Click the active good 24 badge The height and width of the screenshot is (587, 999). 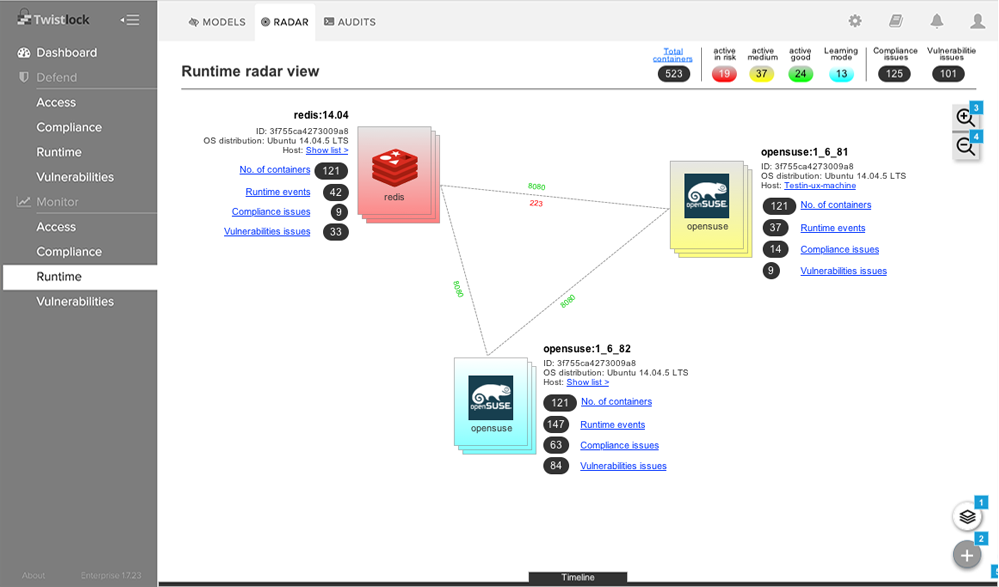pyautogui.click(x=800, y=74)
